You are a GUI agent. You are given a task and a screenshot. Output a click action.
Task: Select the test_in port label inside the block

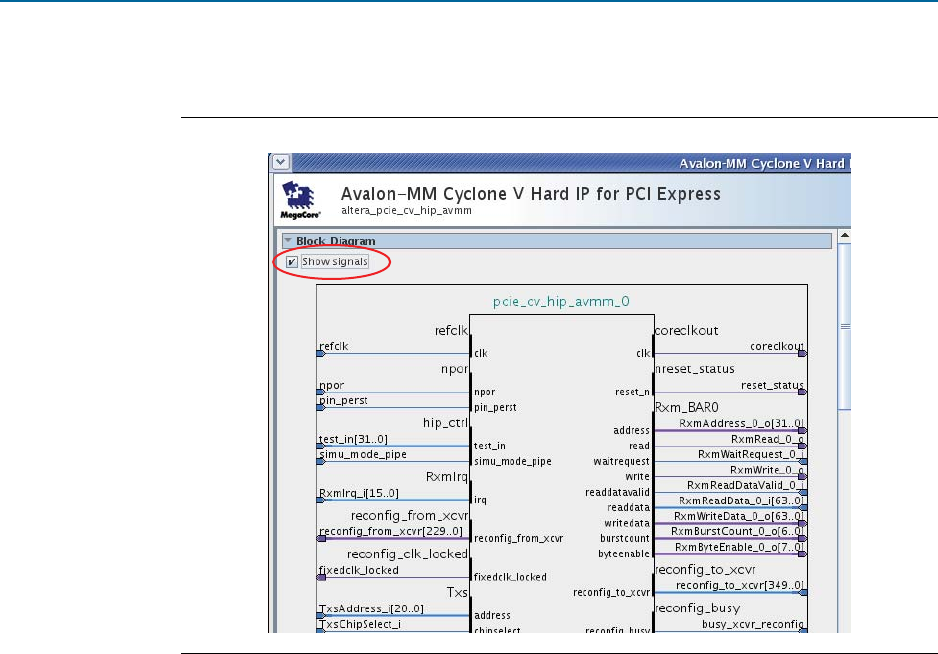point(489,446)
